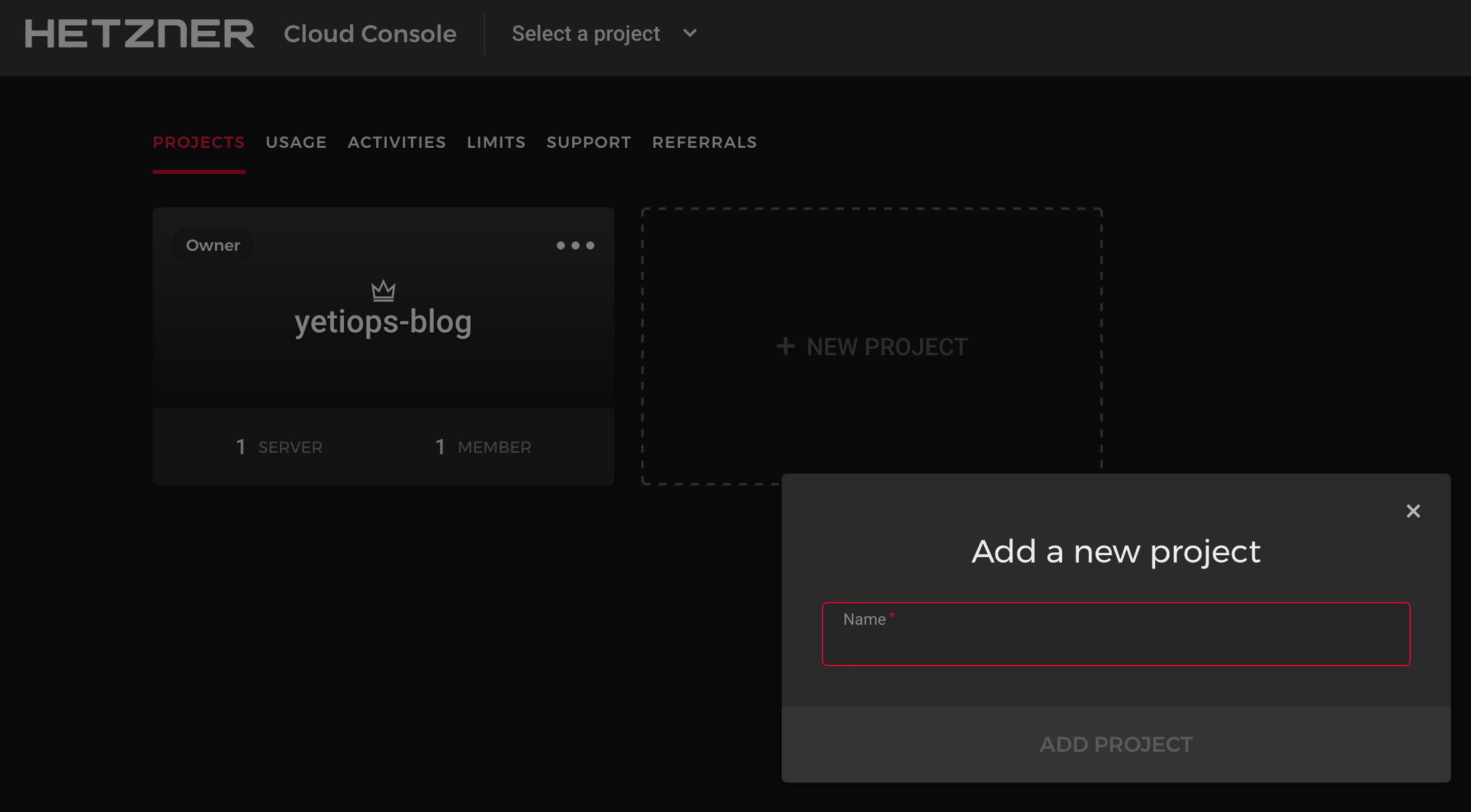This screenshot has height=812, width=1471.
Task: Go to the SUPPORT tab
Action: [588, 142]
